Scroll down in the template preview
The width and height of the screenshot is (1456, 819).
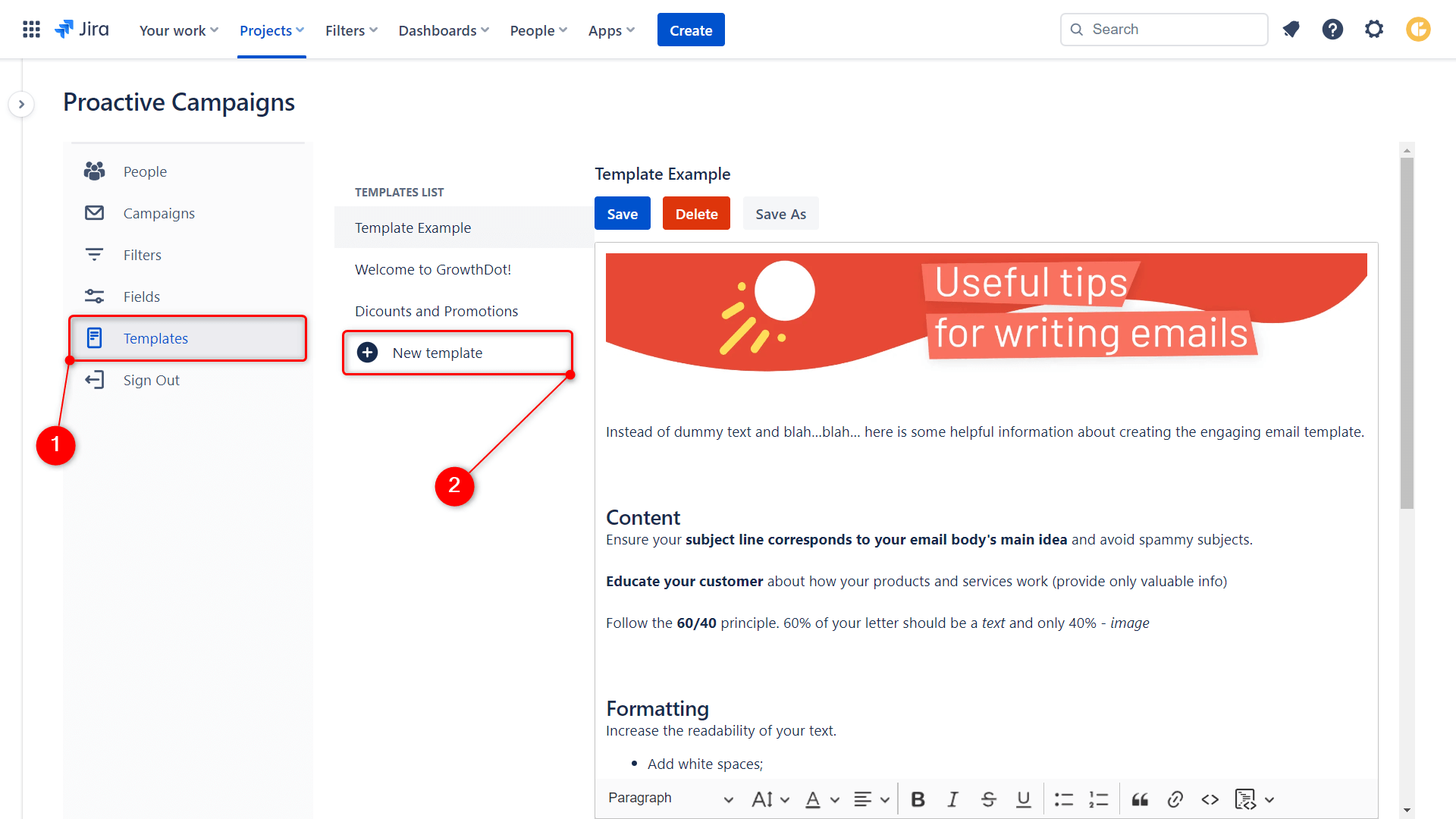(x=1409, y=809)
